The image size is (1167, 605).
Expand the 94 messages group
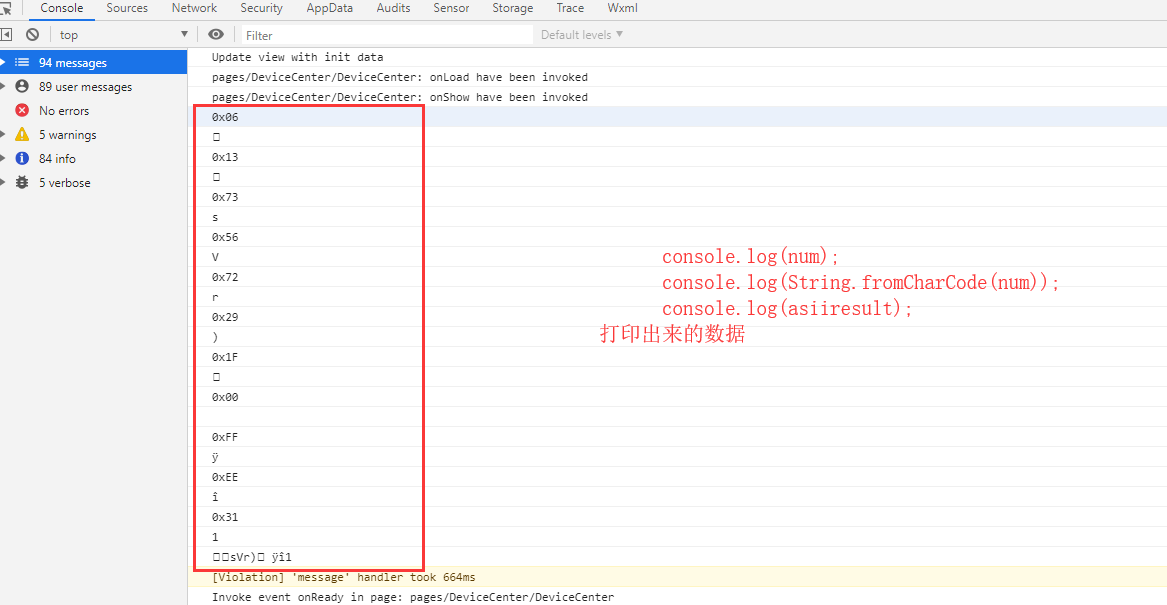pos(3,63)
